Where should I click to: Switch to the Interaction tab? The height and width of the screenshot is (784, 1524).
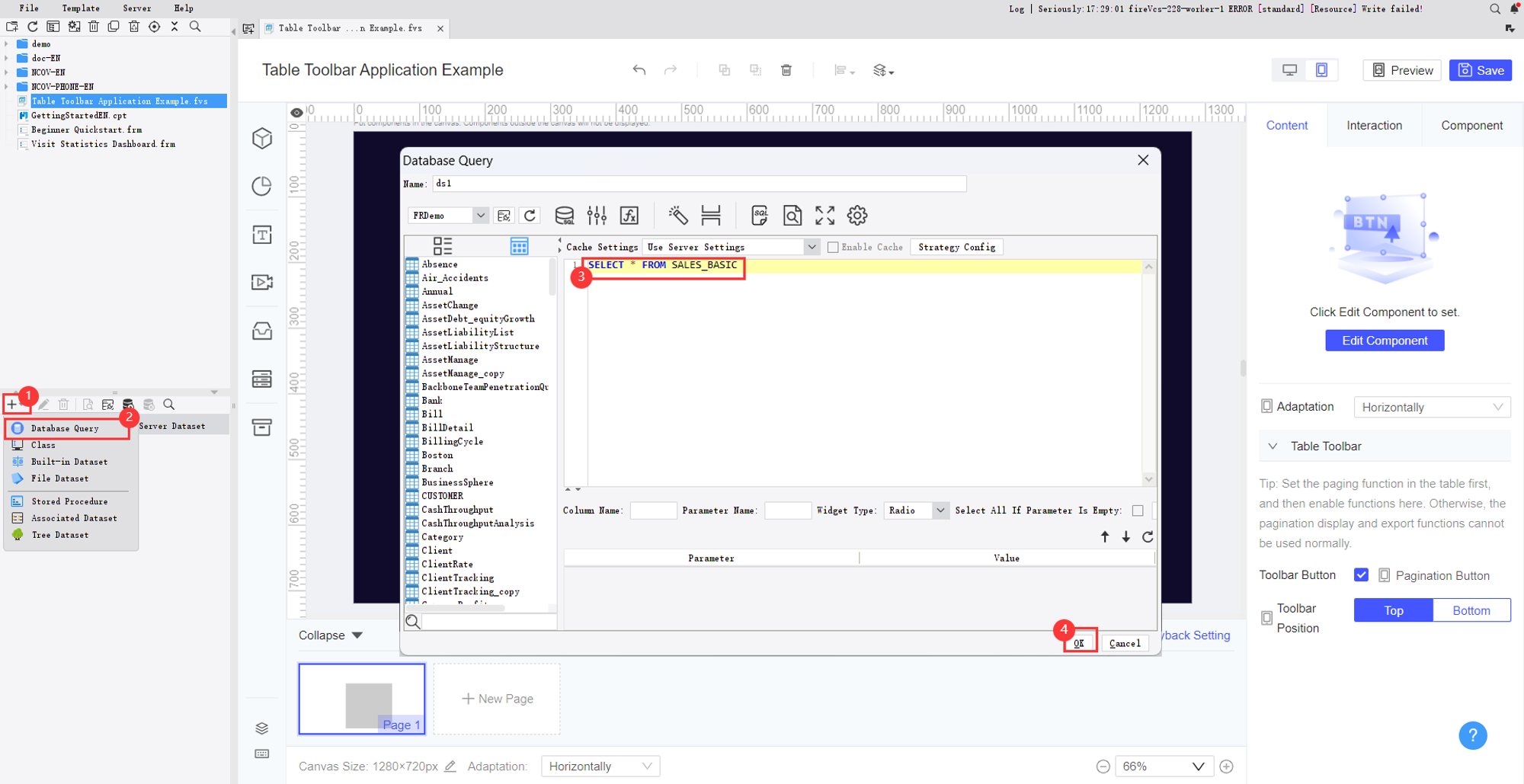(1373, 125)
